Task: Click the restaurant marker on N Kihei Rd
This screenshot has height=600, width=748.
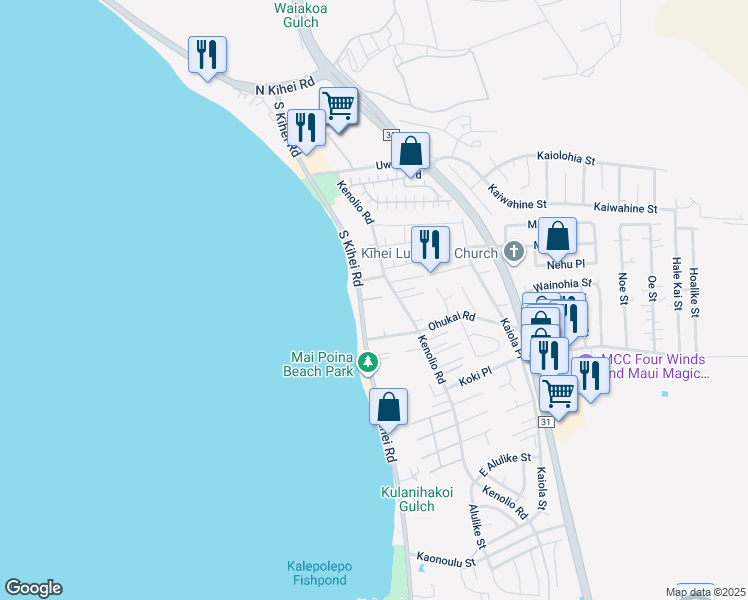Action: tap(207, 57)
